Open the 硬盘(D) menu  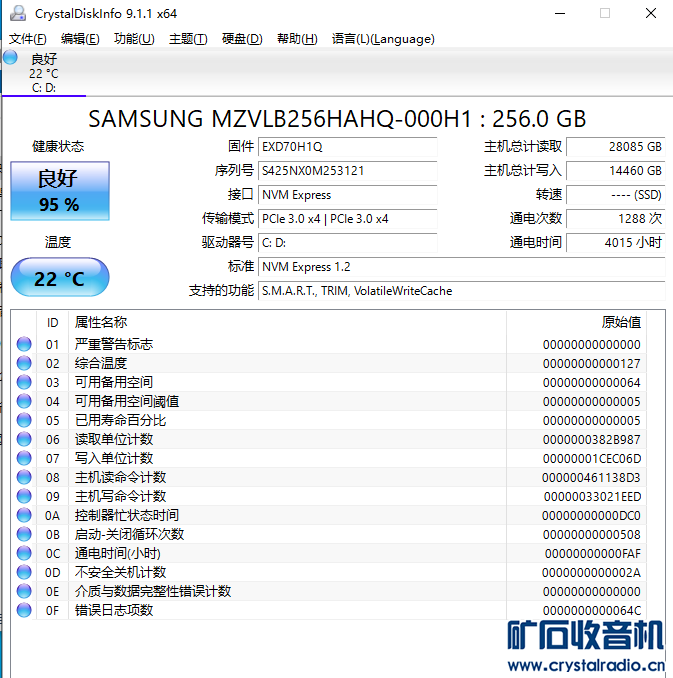tap(242, 39)
